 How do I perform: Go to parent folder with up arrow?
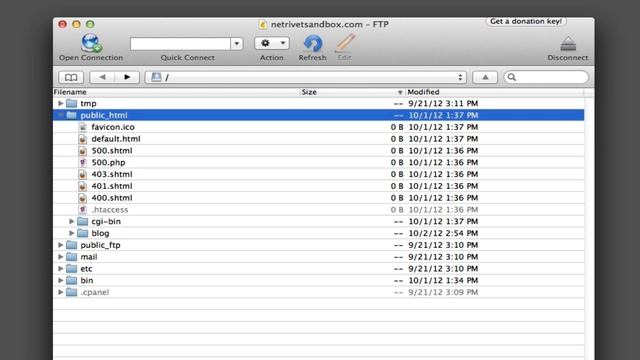pos(485,77)
